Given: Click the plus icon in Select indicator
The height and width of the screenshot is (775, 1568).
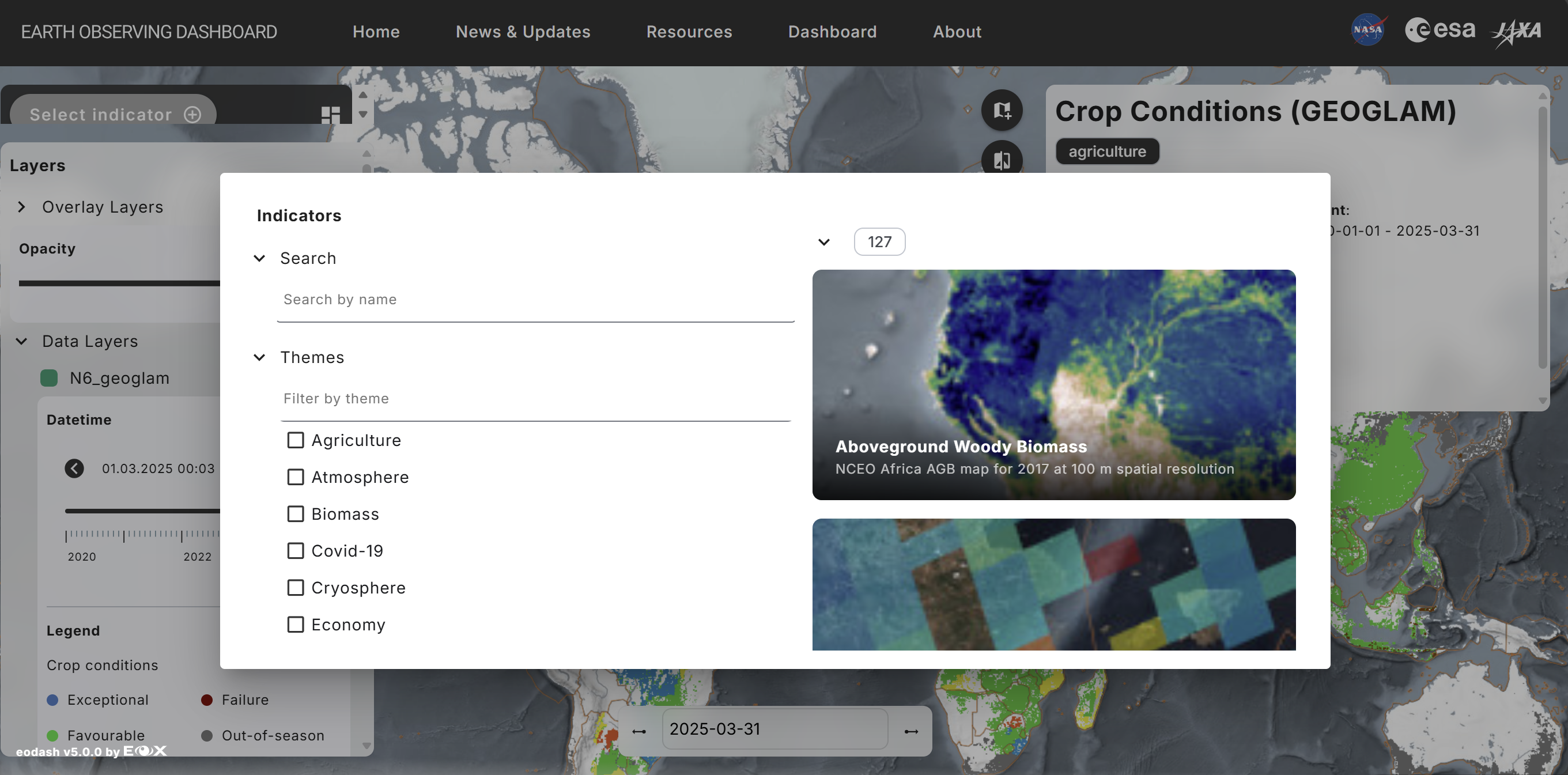Looking at the screenshot, I should click(x=192, y=115).
